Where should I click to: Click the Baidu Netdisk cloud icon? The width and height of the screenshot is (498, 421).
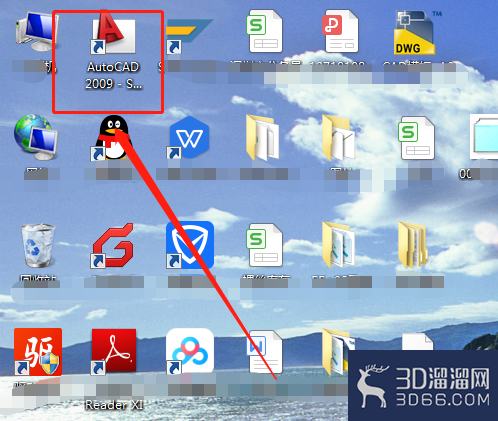click(190, 351)
